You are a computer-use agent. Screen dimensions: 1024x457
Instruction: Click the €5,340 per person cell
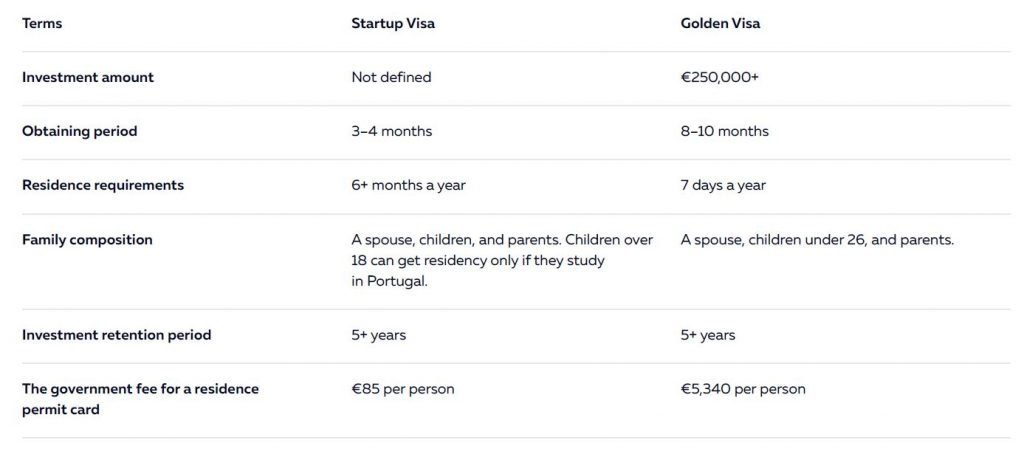click(x=743, y=389)
